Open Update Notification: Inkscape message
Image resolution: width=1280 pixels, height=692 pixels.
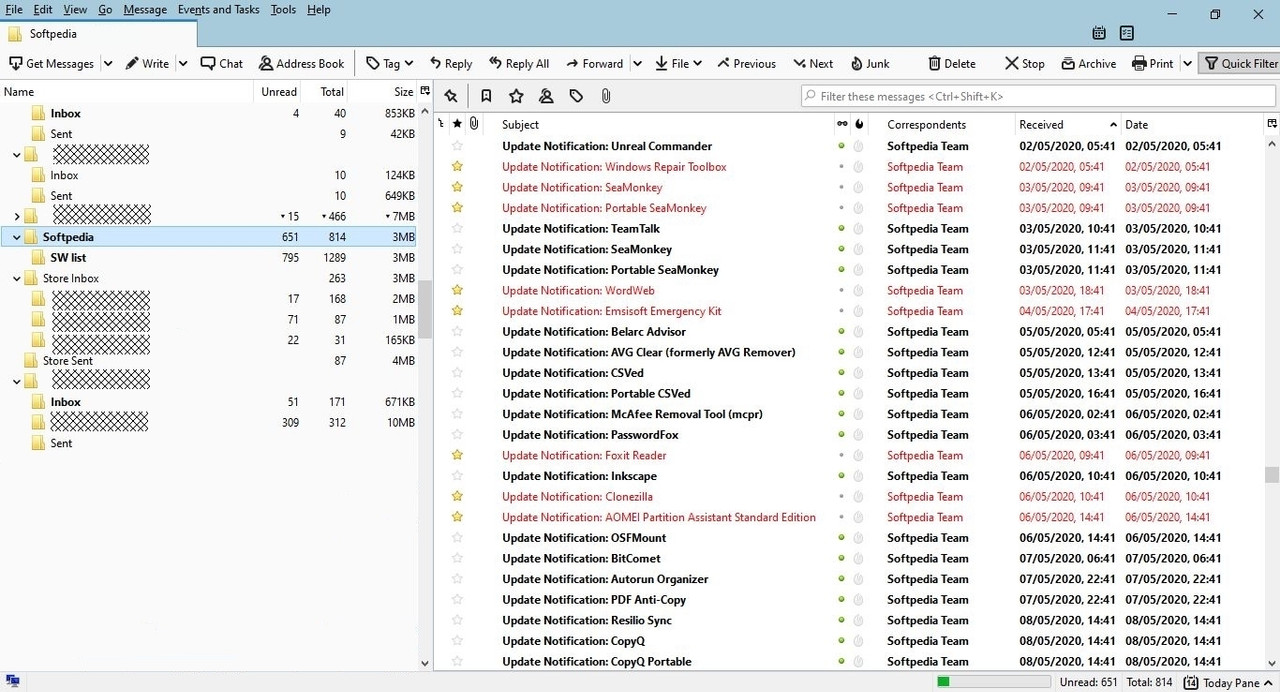(x=581, y=475)
